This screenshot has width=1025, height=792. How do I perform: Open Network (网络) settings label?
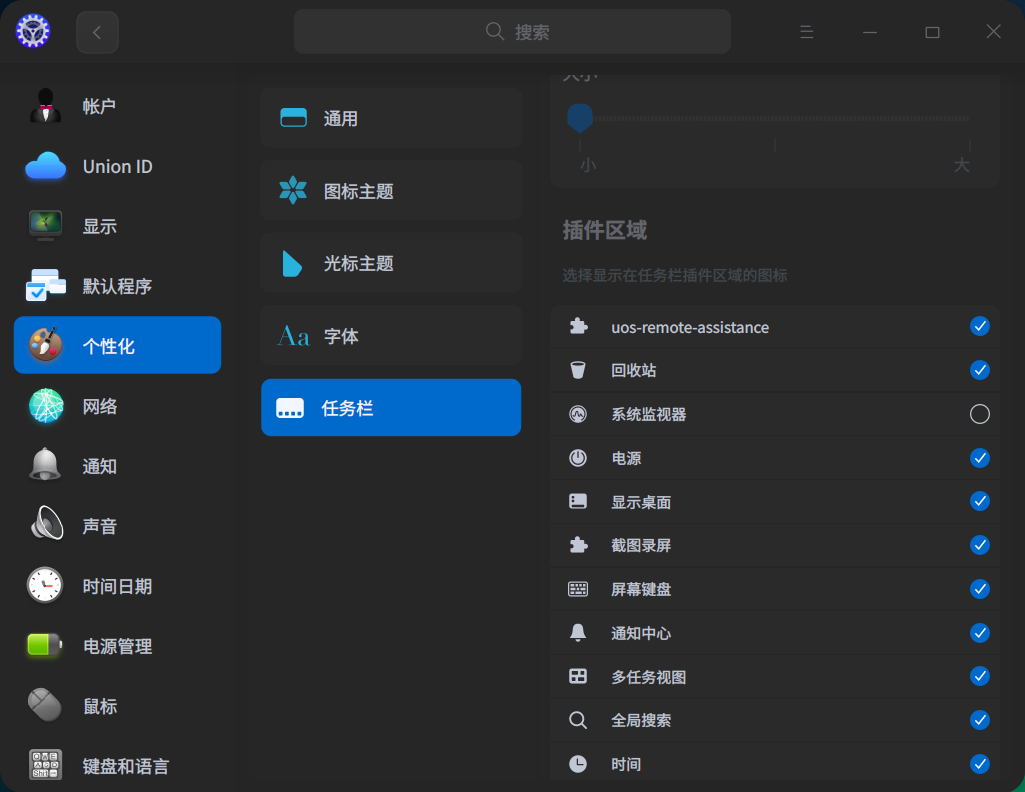99,406
